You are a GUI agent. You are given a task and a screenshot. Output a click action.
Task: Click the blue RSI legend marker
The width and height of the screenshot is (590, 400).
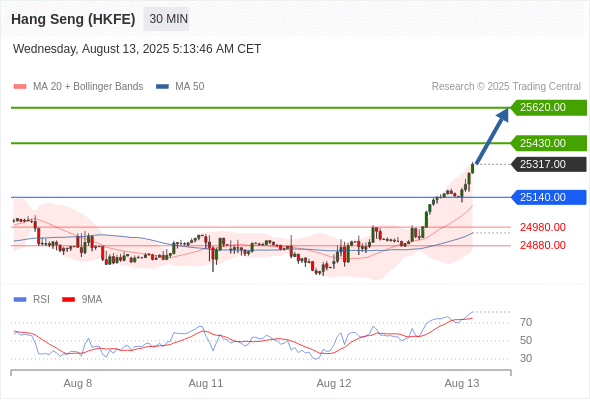[x=20, y=300]
